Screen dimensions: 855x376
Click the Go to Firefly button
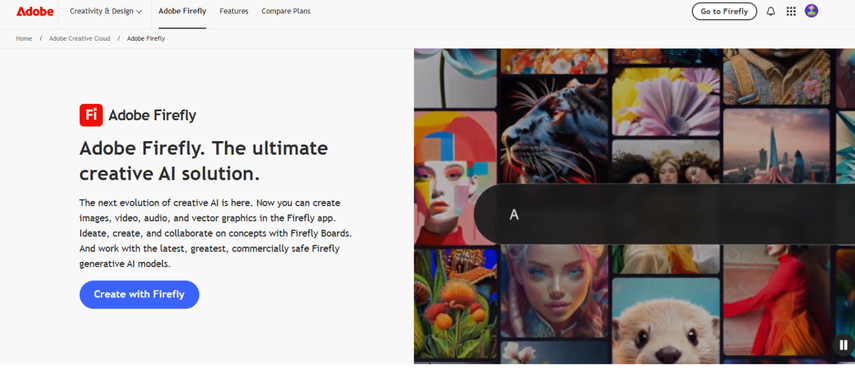(x=724, y=11)
